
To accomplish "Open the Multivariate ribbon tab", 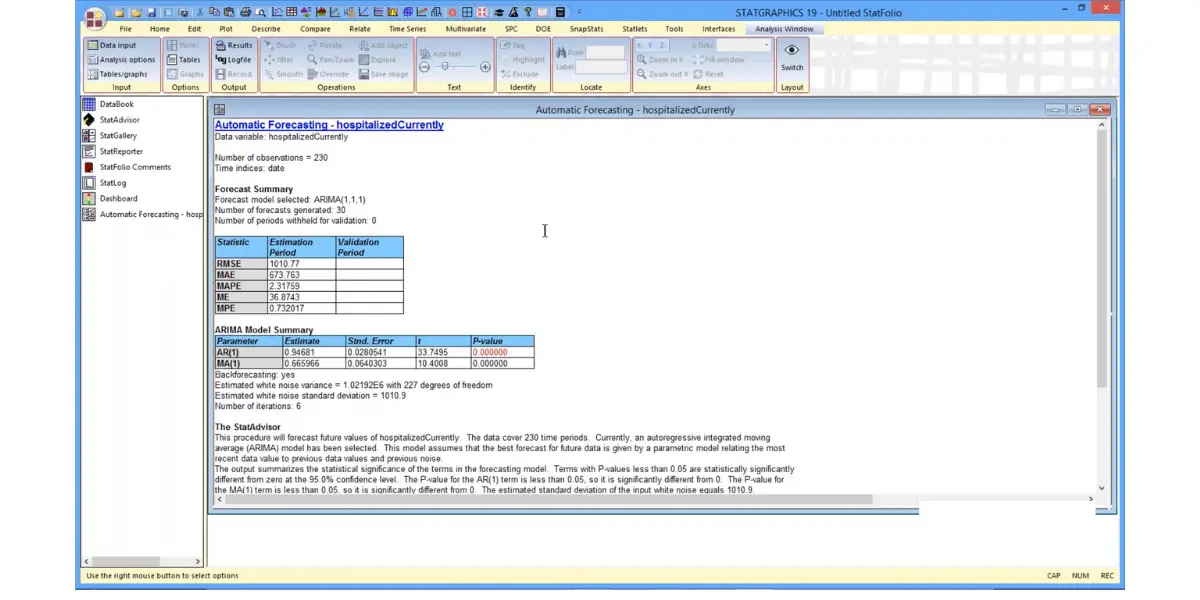I will pos(465,29).
